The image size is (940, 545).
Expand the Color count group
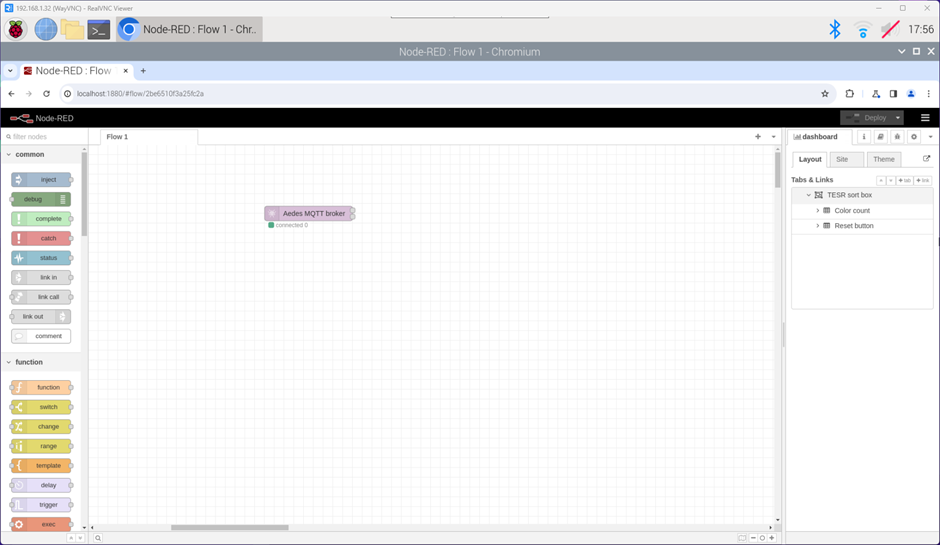pyautogui.click(x=818, y=211)
